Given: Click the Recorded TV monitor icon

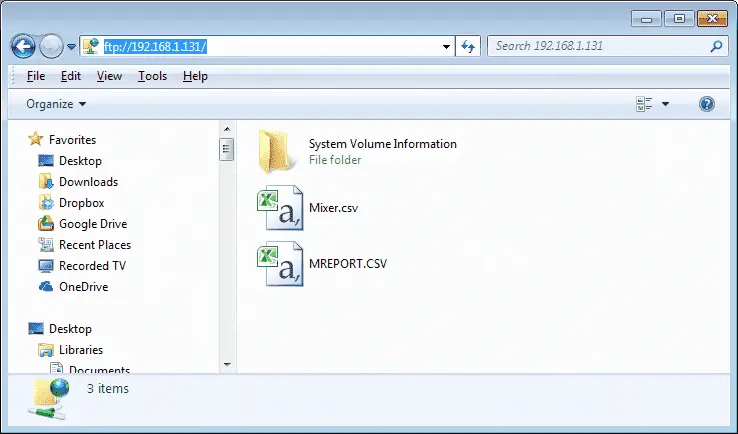Looking at the screenshot, I should click(46, 266).
